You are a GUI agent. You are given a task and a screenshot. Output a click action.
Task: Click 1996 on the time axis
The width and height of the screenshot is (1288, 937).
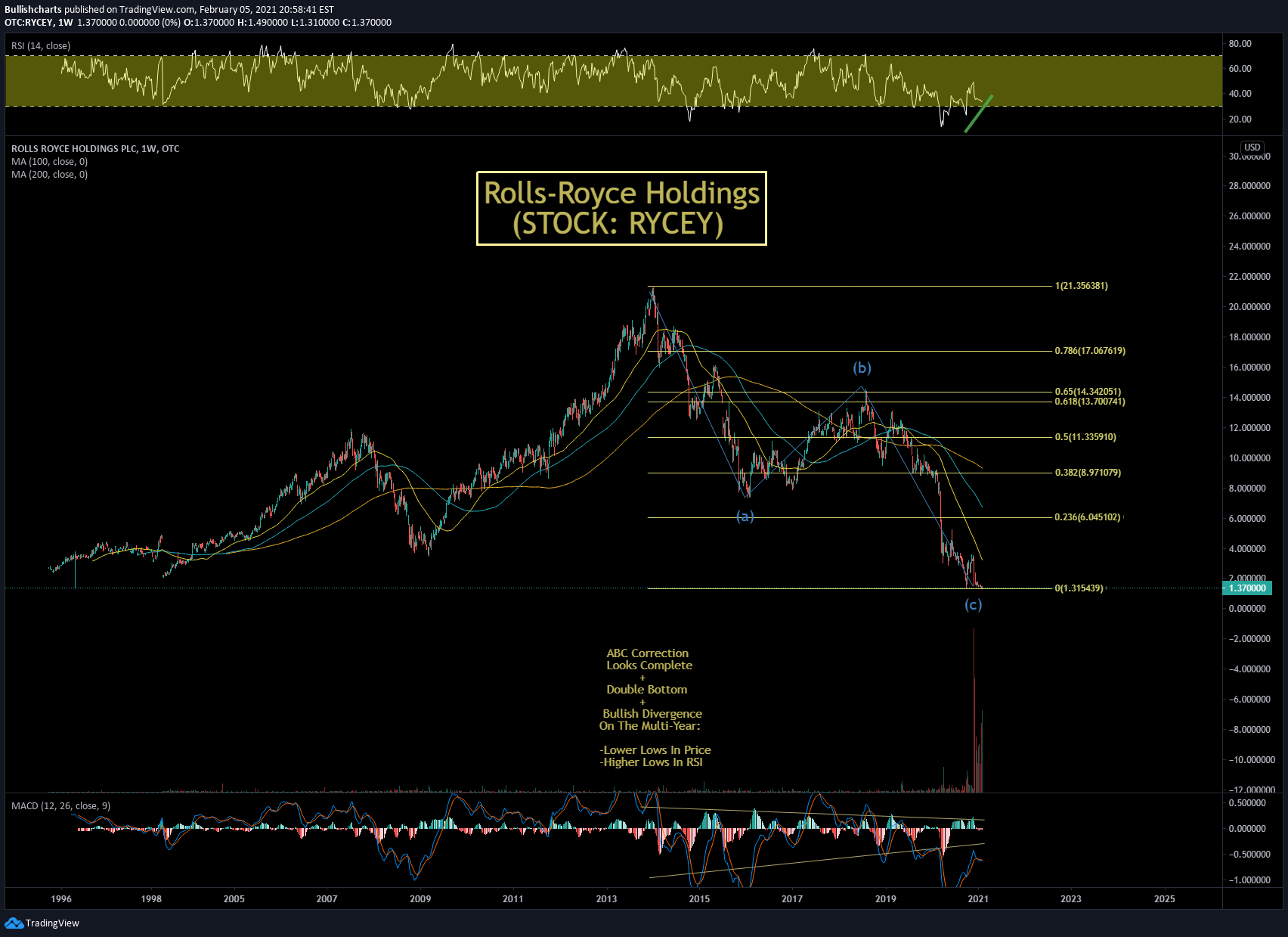pos(61,899)
